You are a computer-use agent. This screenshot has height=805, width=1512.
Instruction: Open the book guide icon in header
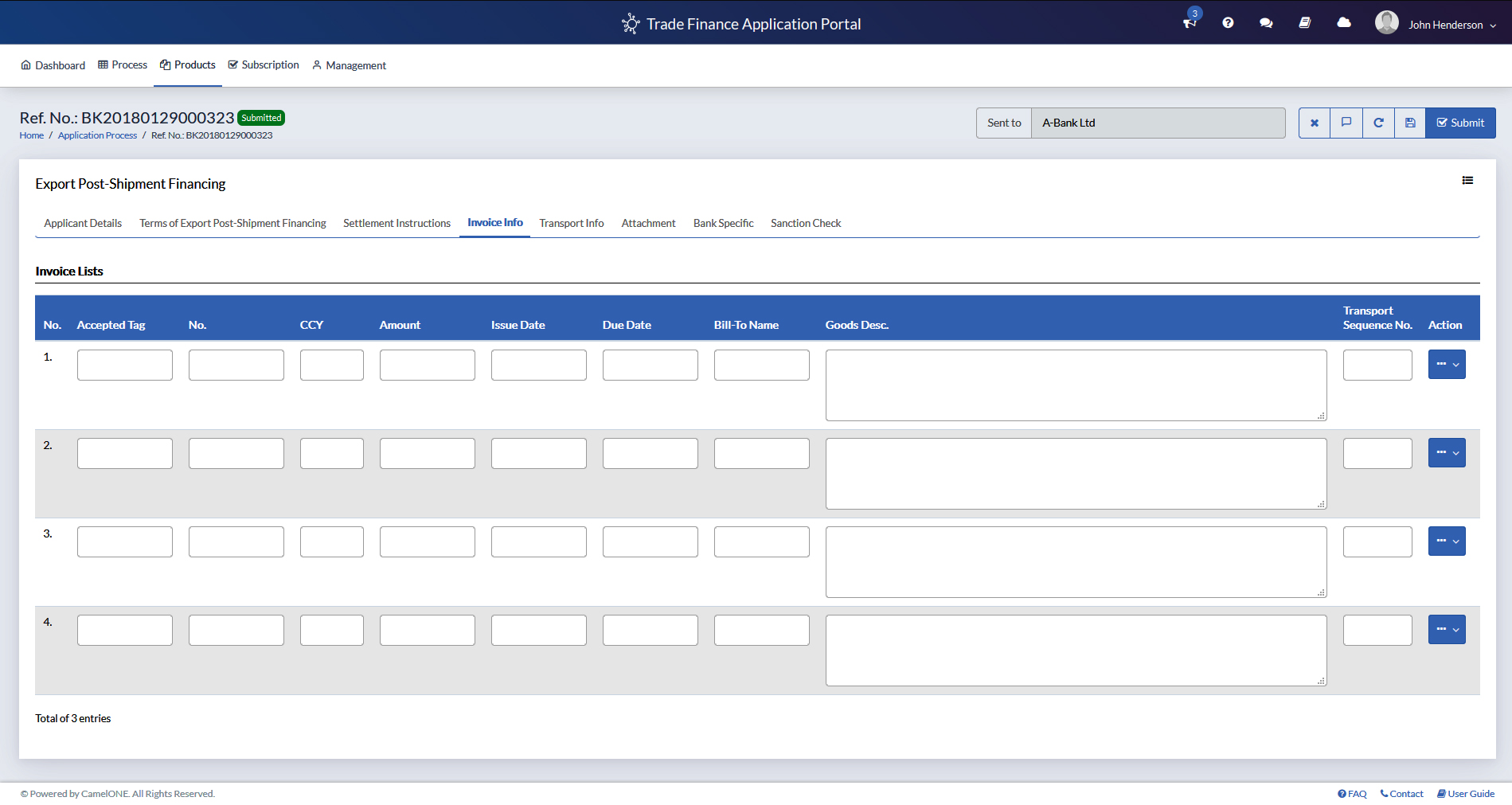coord(1304,23)
